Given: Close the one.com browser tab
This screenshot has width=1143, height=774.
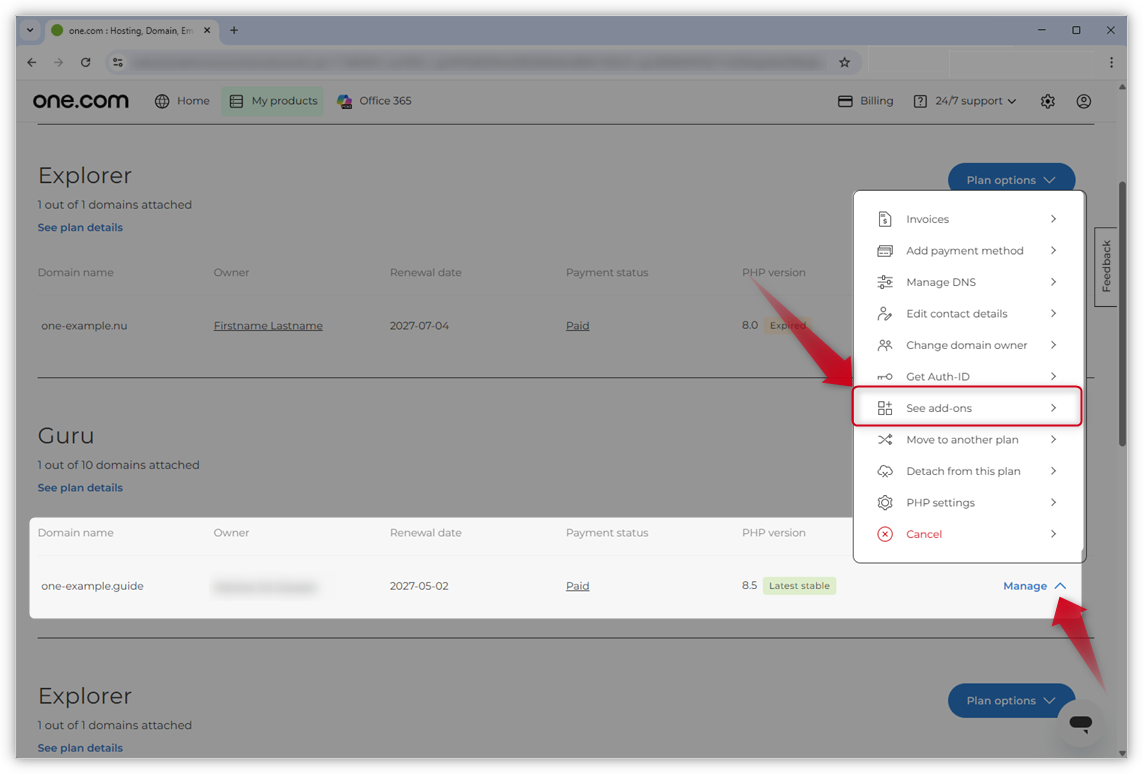Looking at the screenshot, I should click(x=207, y=31).
